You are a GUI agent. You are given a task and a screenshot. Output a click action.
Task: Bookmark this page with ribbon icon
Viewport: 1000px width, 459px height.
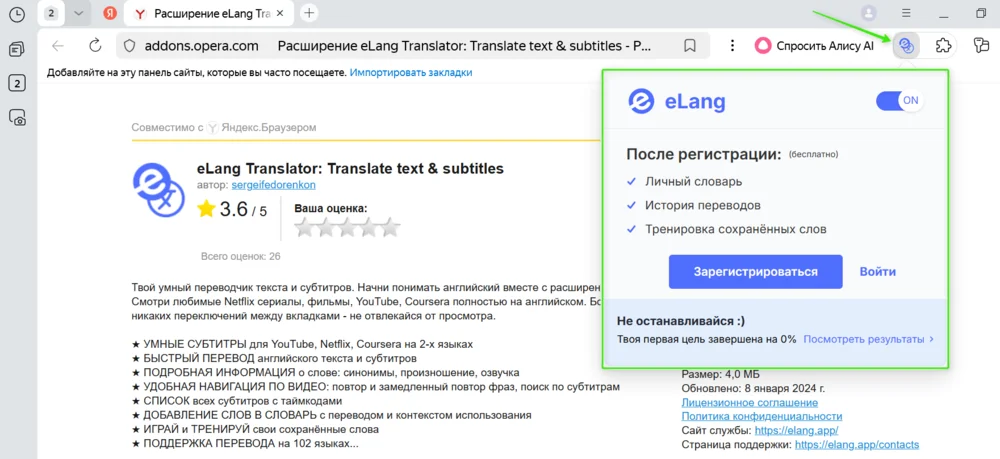(x=689, y=46)
